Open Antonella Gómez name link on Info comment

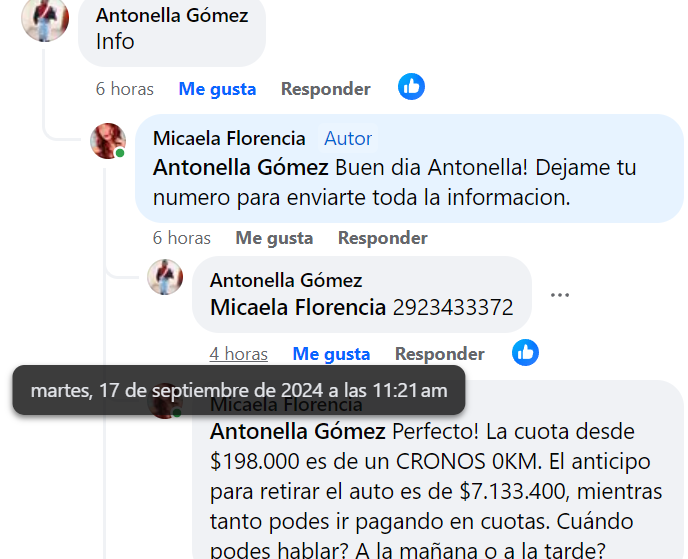172,15
